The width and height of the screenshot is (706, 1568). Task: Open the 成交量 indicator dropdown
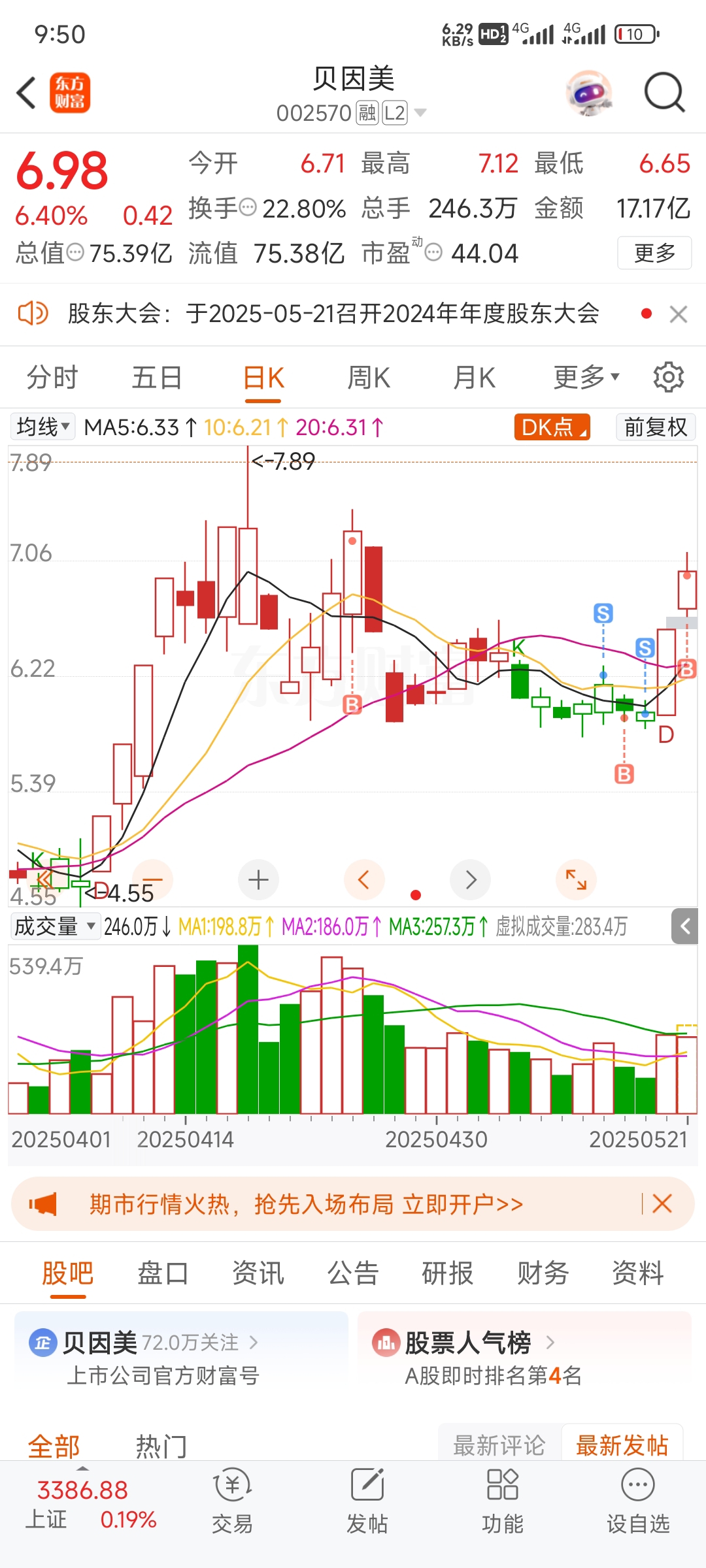(55, 926)
